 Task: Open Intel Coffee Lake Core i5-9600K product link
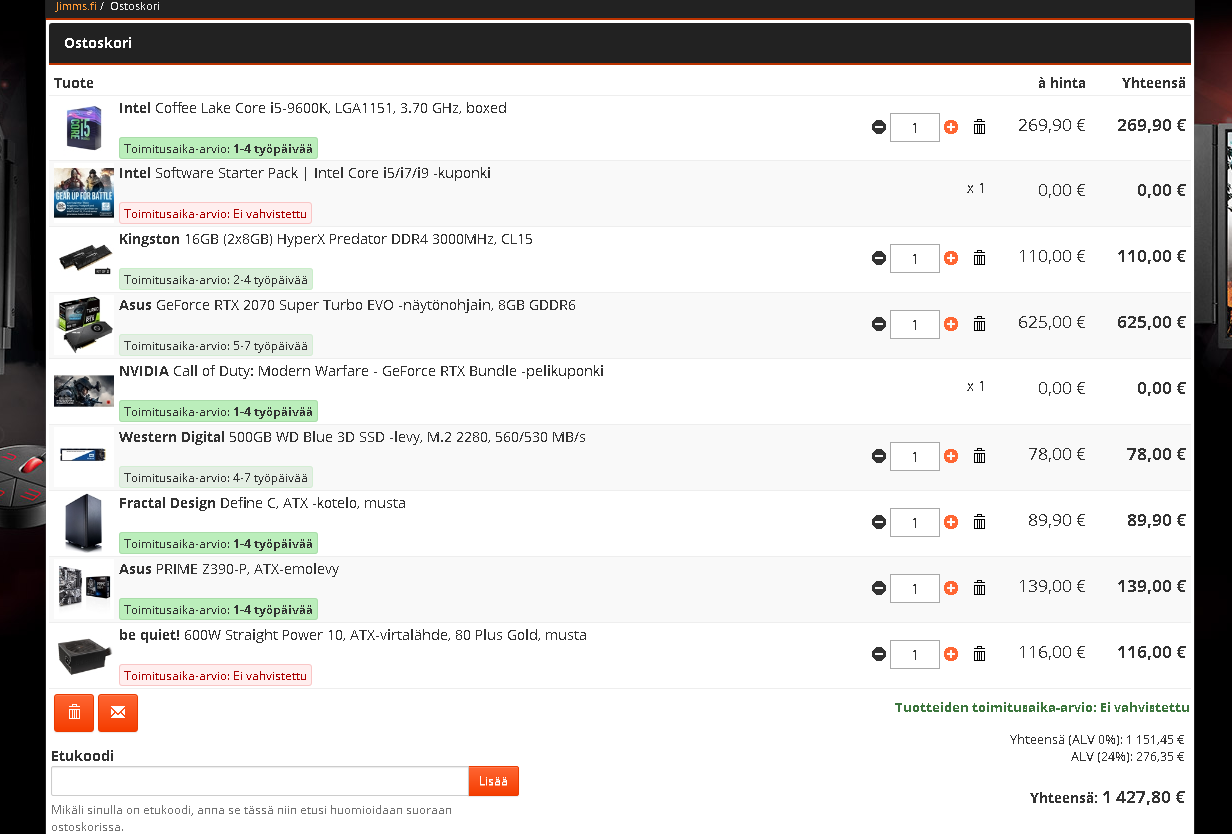[313, 108]
